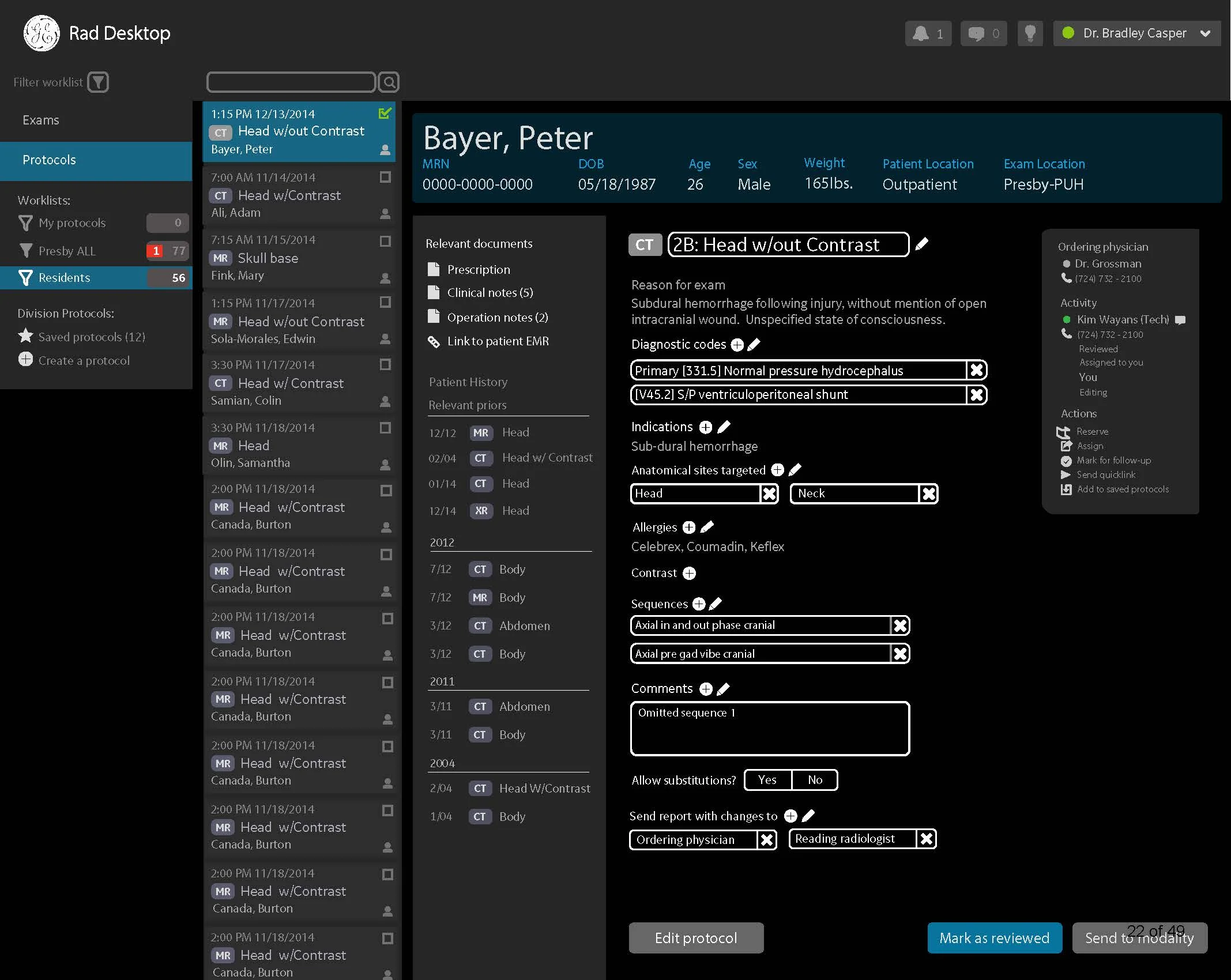This screenshot has height=980, width=1231.
Task: Edit diagnostic codes with pencil icon
Action: point(754,345)
